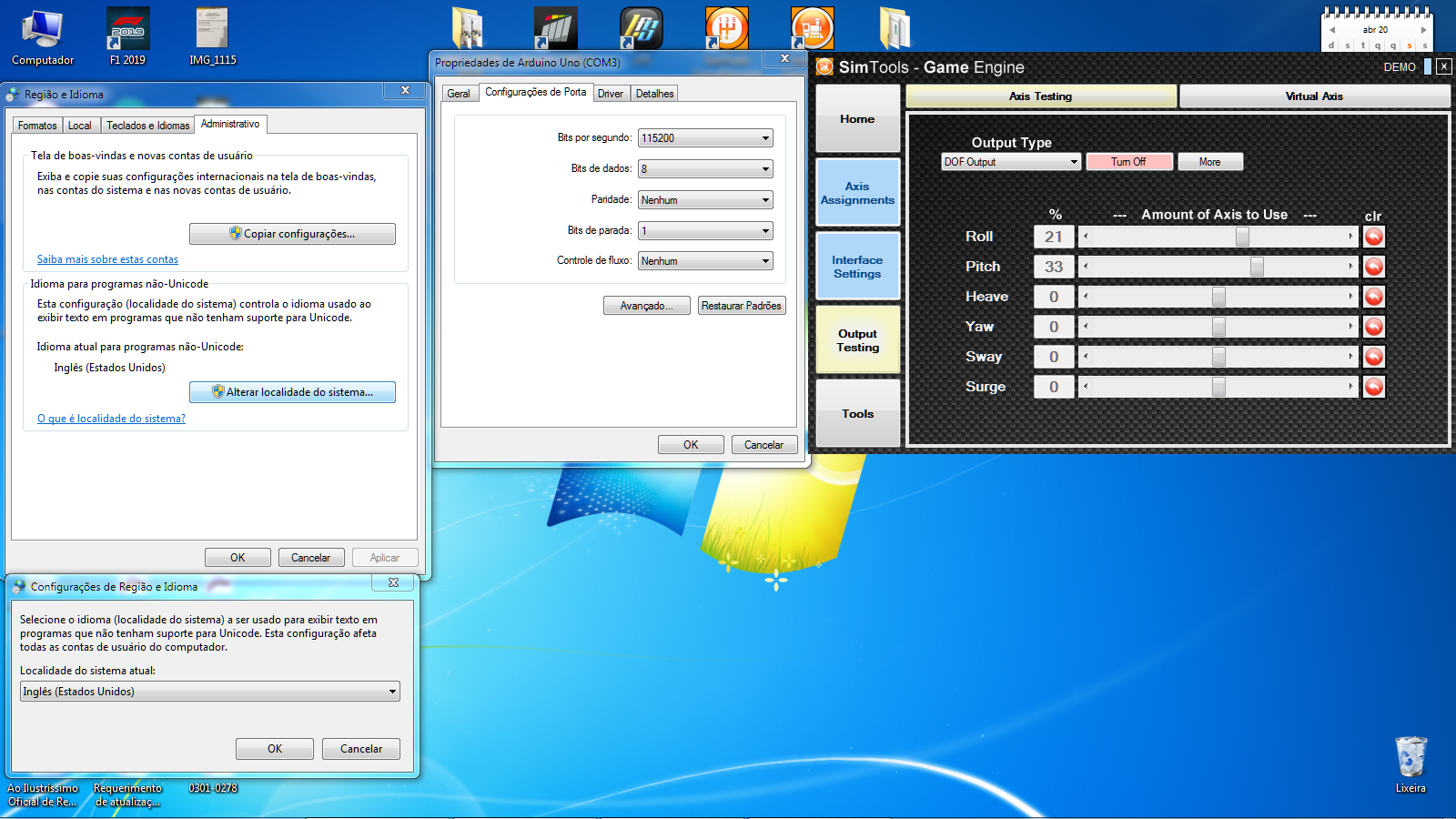Open O que é localidade do sistema link
1456x819 pixels.
pyautogui.click(x=111, y=419)
